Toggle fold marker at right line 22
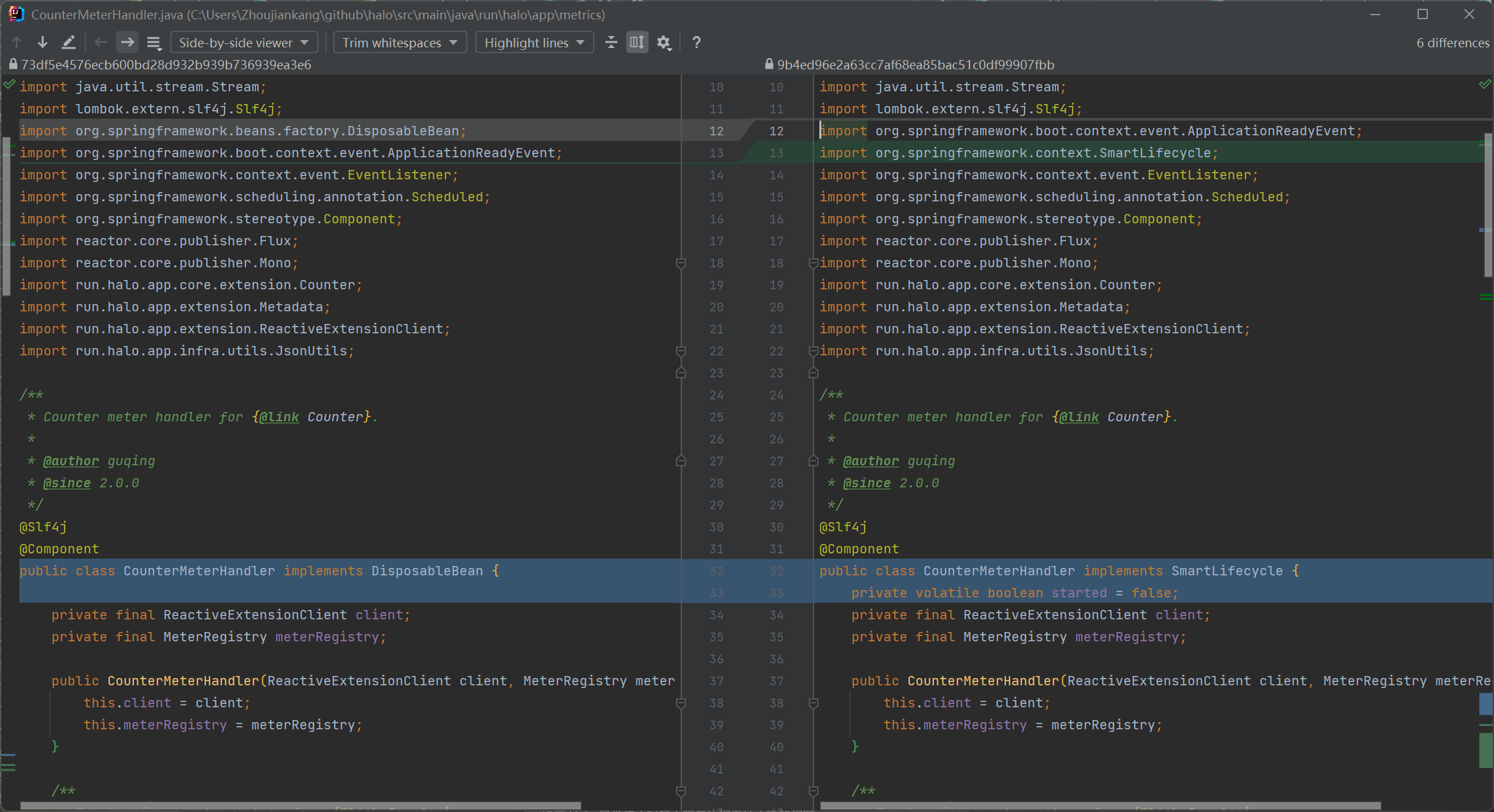This screenshot has height=812, width=1494. (x=813, y=351)
